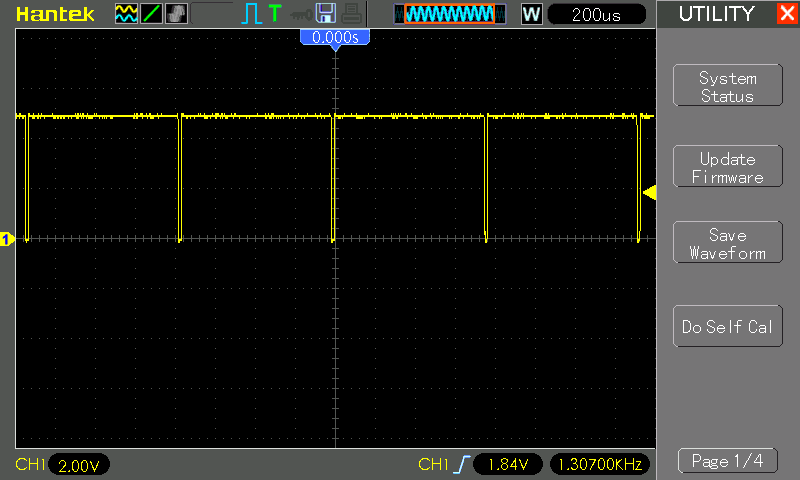Open System Status
The image size is (800, 480).
click(728, 86)
